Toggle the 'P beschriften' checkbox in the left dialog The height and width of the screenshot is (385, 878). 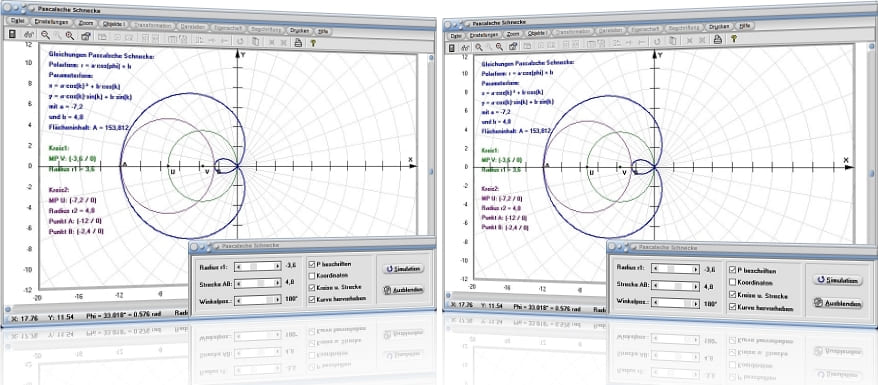click(x=311, y=263)
